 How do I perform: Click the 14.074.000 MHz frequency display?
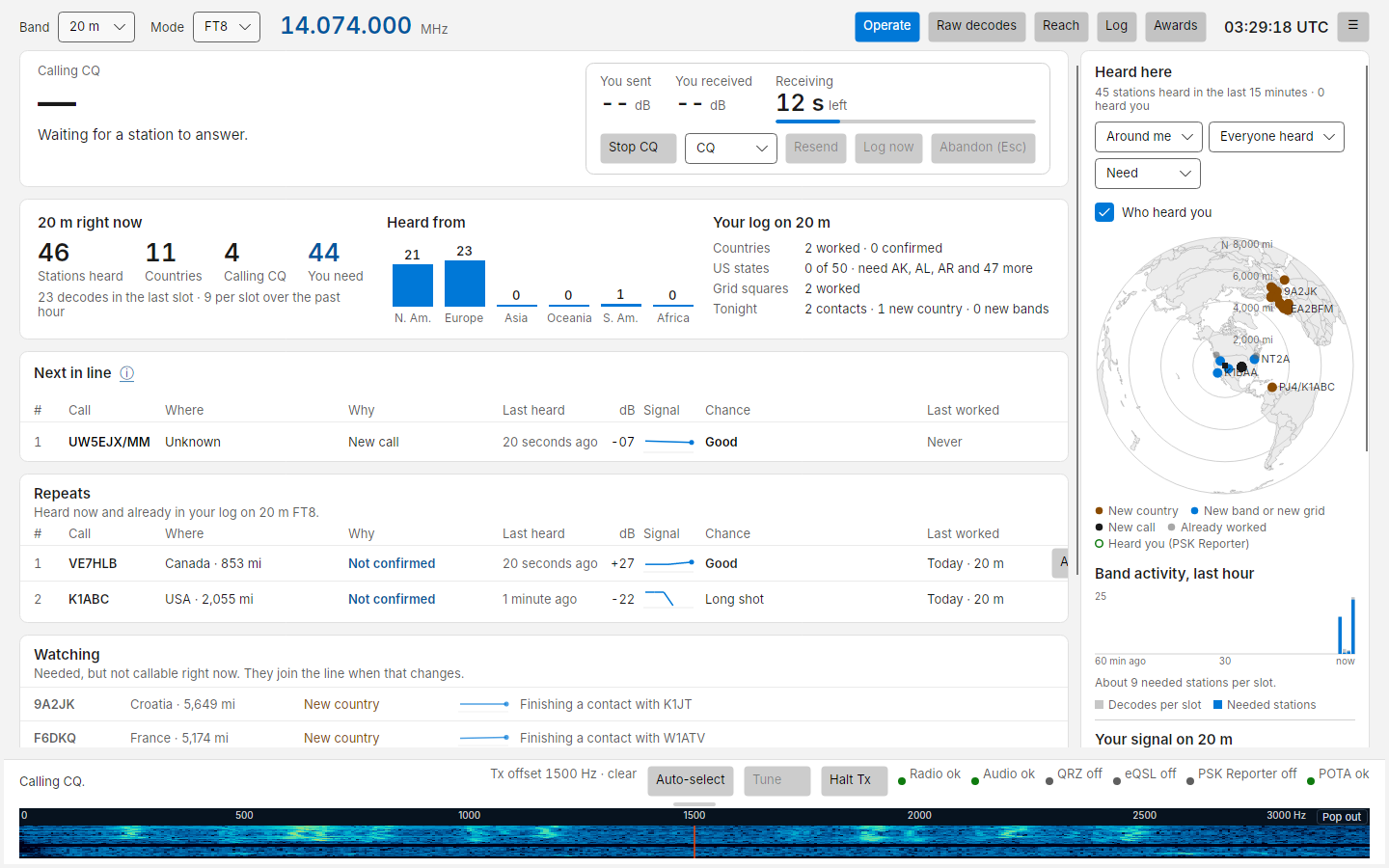(364, 26)
